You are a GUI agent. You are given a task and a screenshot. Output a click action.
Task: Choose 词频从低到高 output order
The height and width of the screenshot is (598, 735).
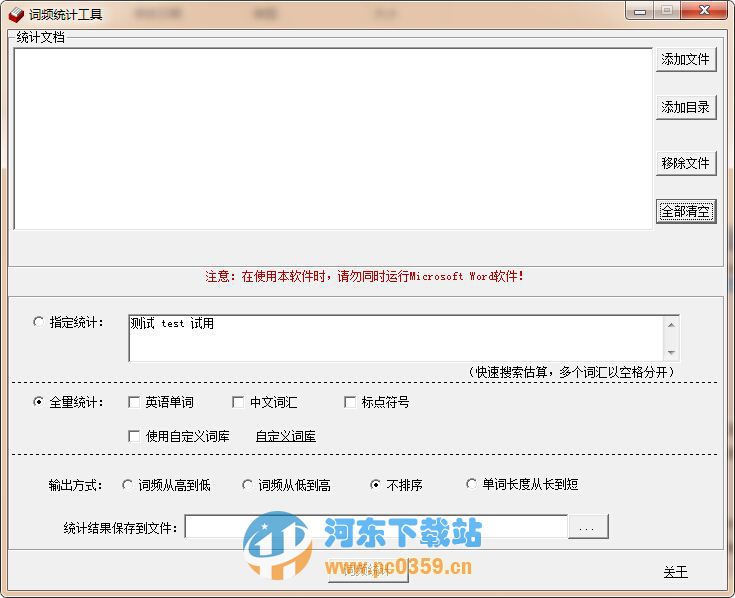[247, 485]
